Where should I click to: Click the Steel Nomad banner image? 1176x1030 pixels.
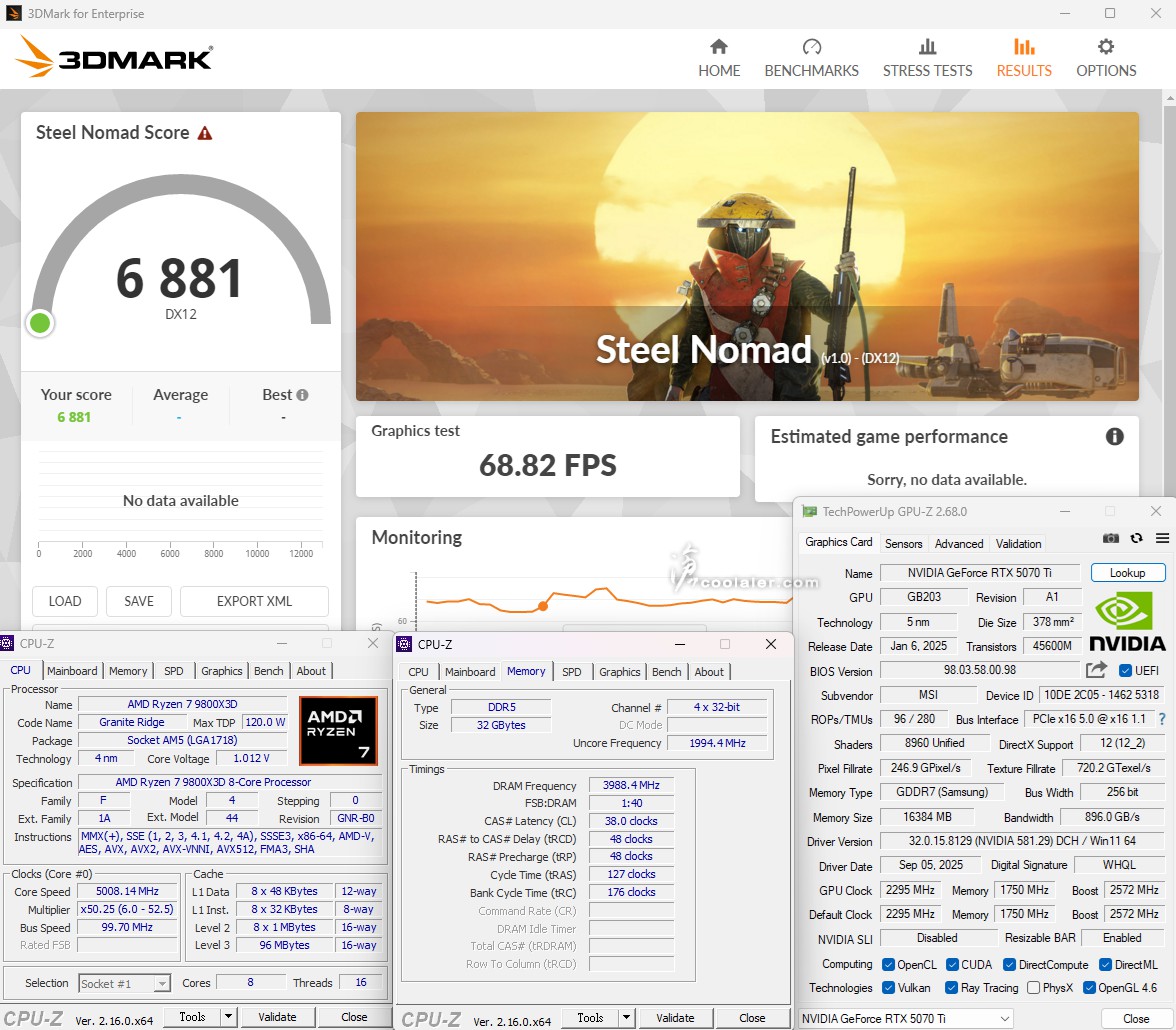747,256
